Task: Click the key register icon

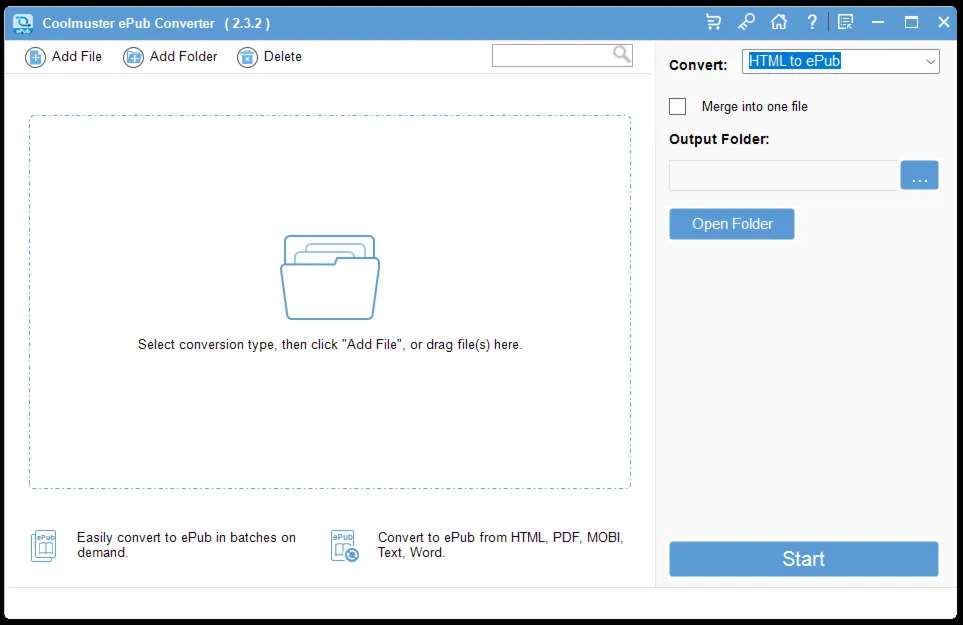Action: tap(746, 23)
